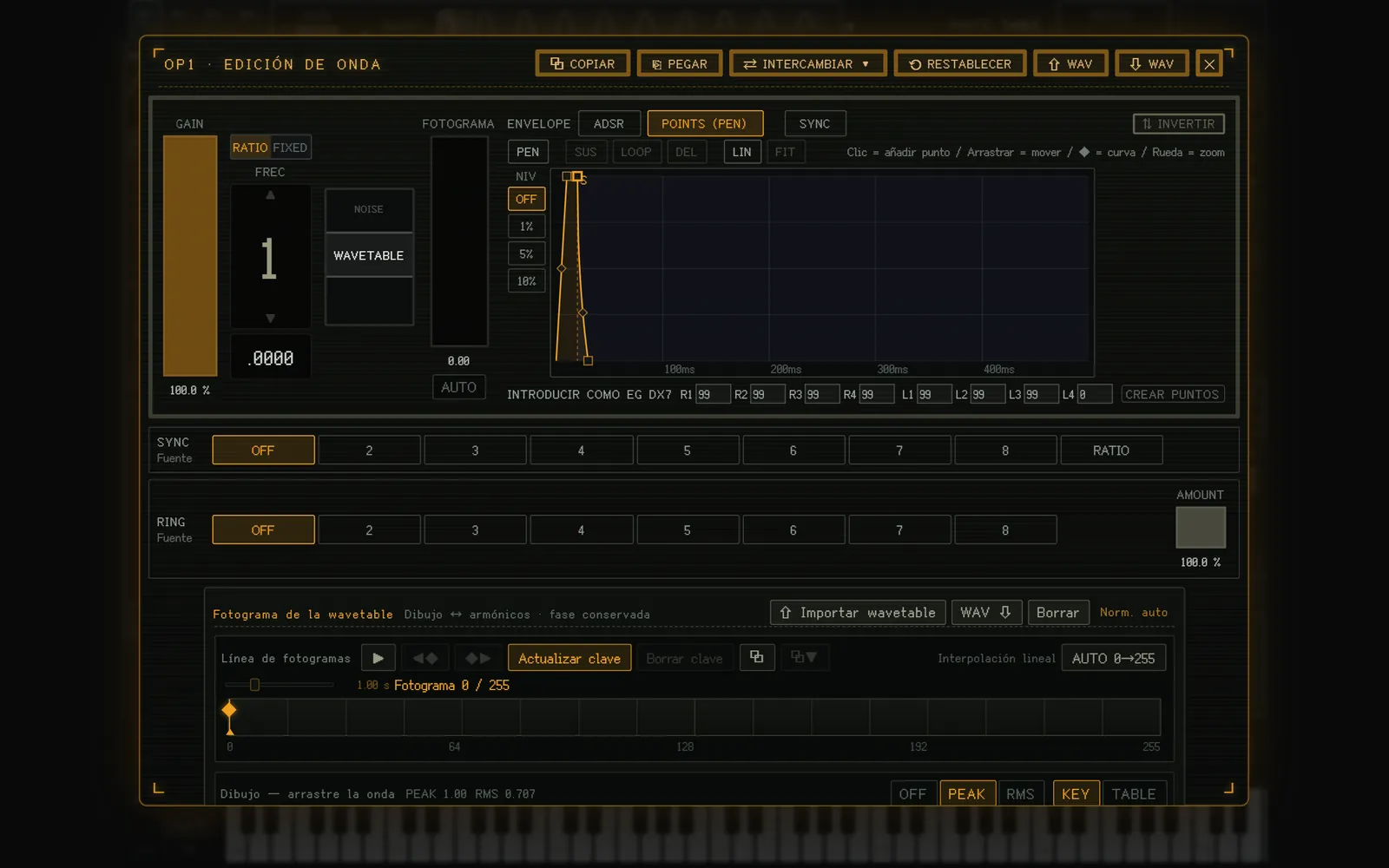The image size is (1389, 868).
Task: Increase frequency ratio with up arrow
Action: tap(270, 196)
